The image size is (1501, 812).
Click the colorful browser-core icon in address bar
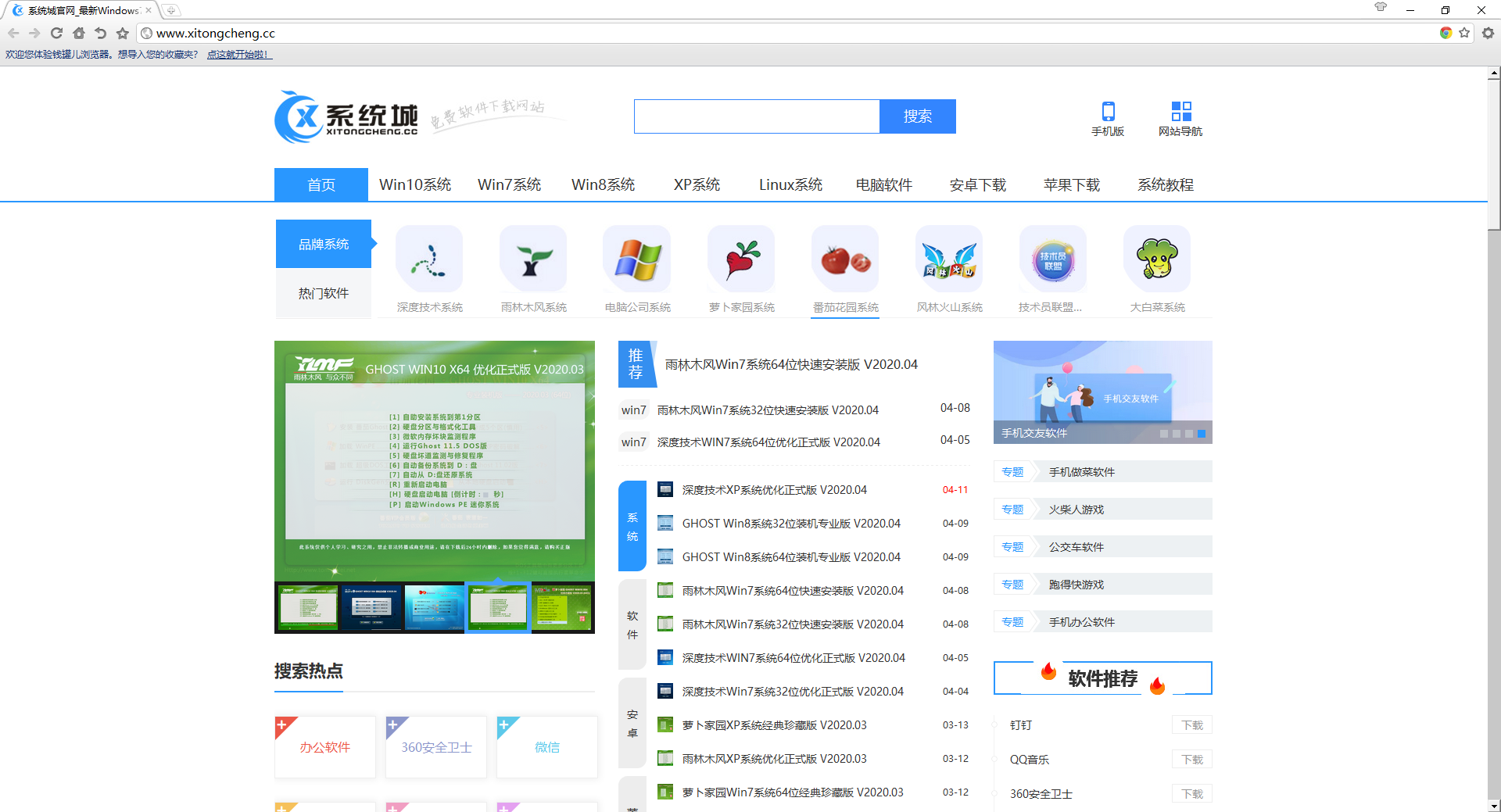click(1445, 33)
